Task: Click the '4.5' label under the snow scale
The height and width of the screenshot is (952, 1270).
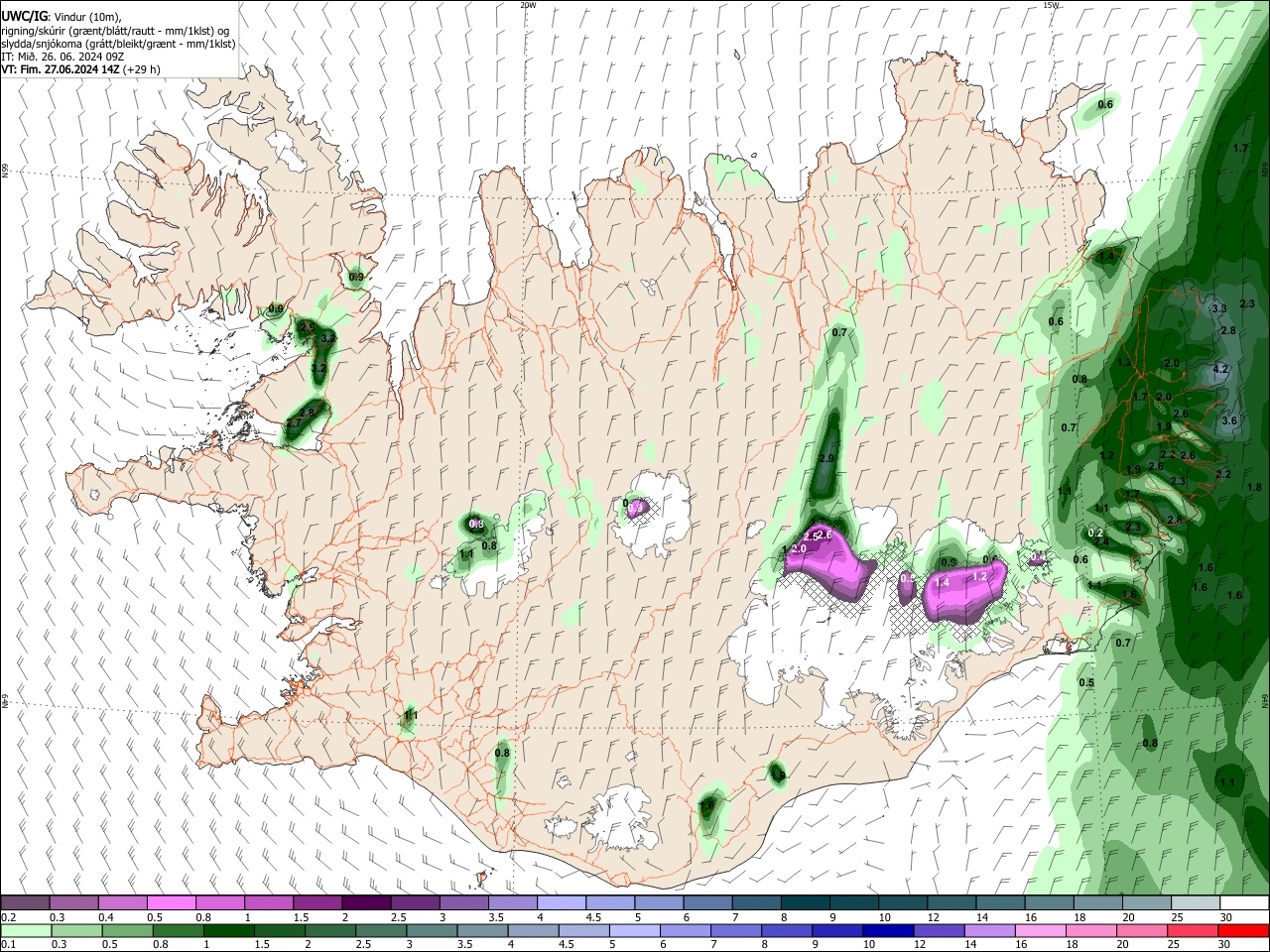Action: point(593,917)
